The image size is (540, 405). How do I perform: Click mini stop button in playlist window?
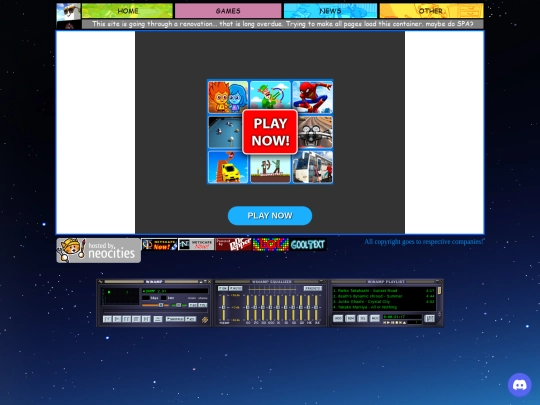[397, 322]
